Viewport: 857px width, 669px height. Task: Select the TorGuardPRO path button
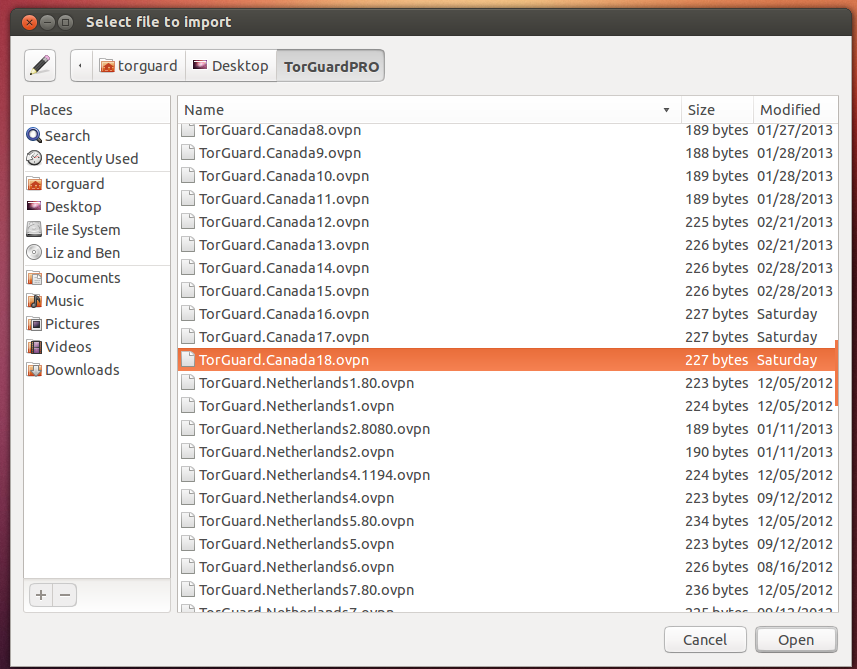pyautogui.click(x=331, y=66)
